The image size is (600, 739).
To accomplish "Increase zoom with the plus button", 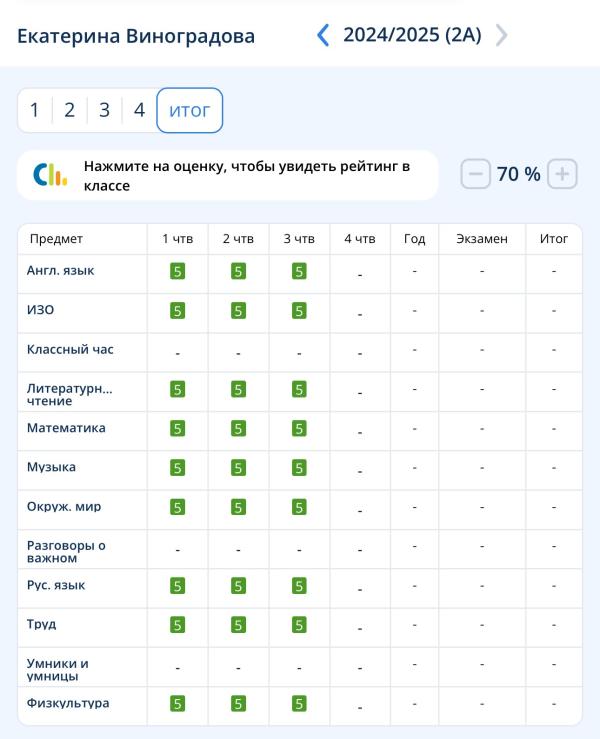I will tap(562, 174).
